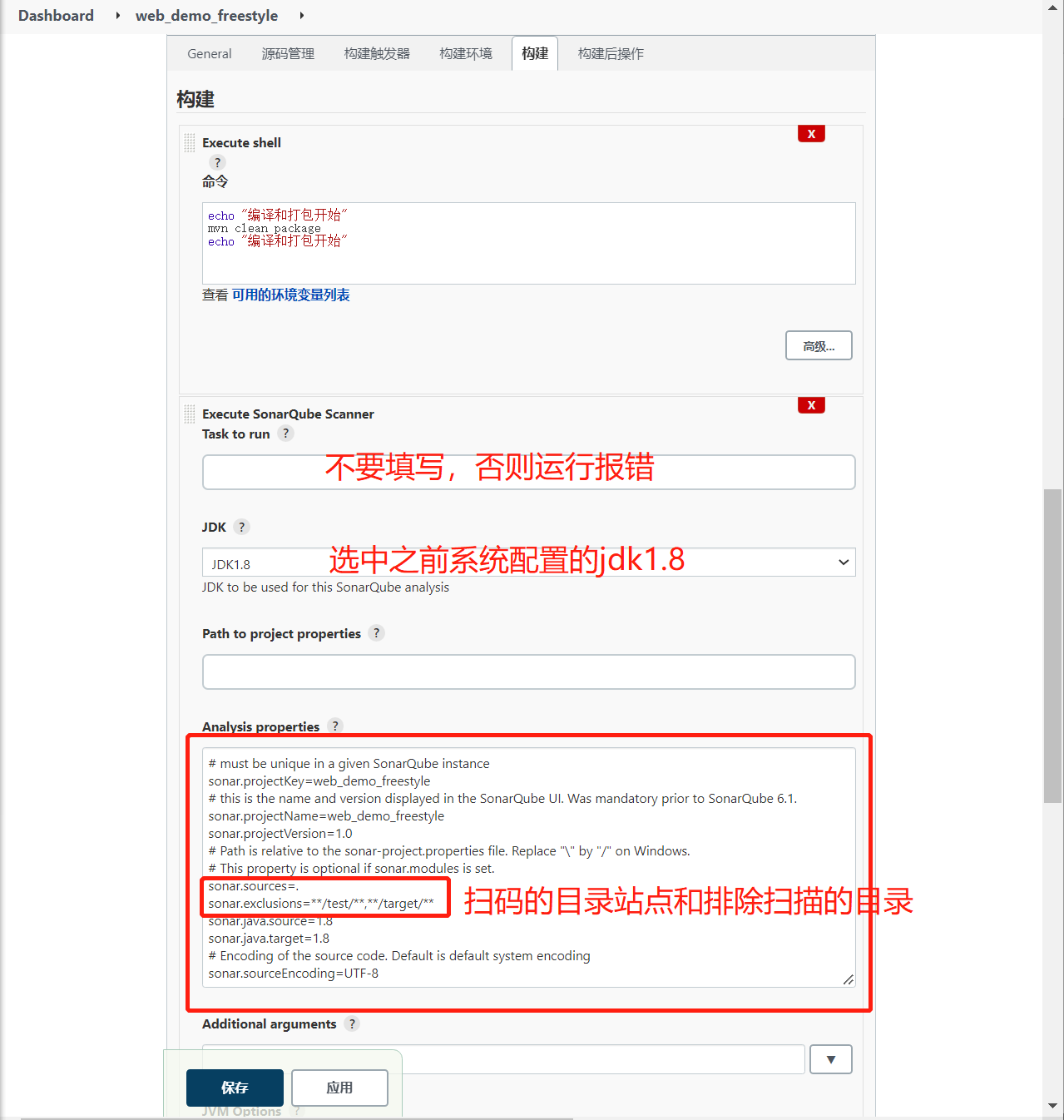
Task: Select the line sonar.projectVersion=1.0
Action: tap(280, 833)
